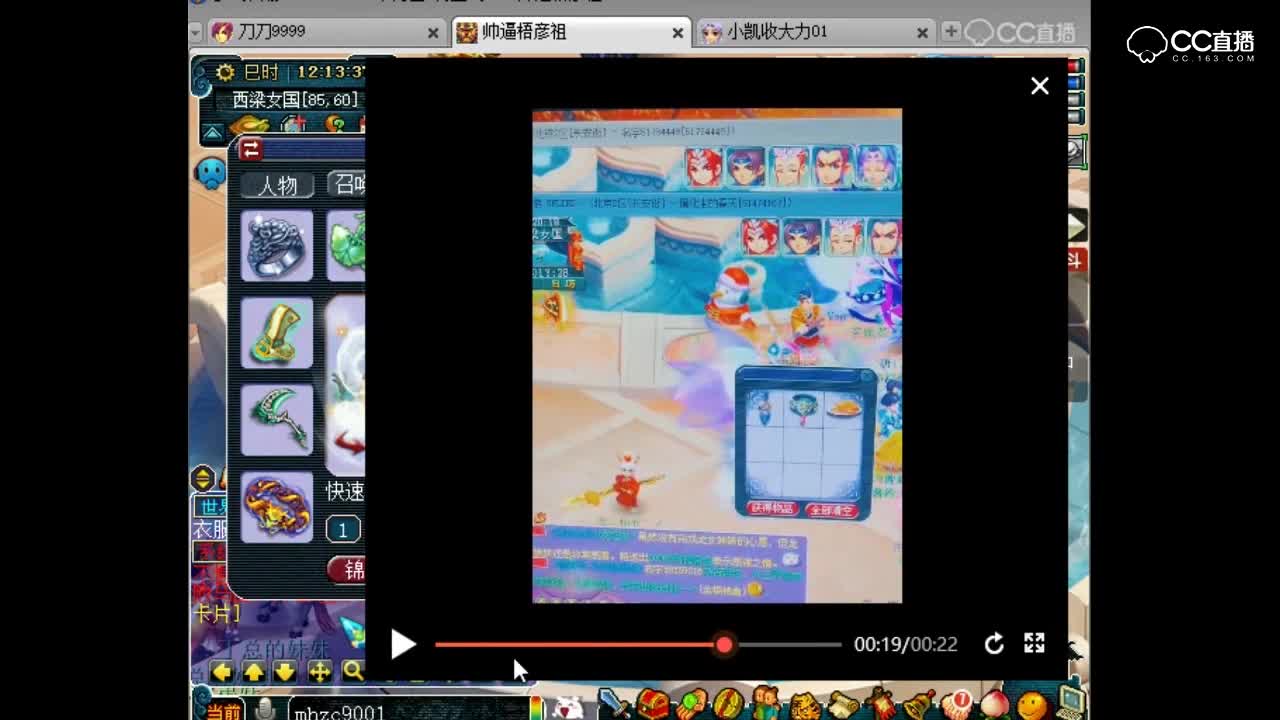Play the paused video

(x=403, y=644)
